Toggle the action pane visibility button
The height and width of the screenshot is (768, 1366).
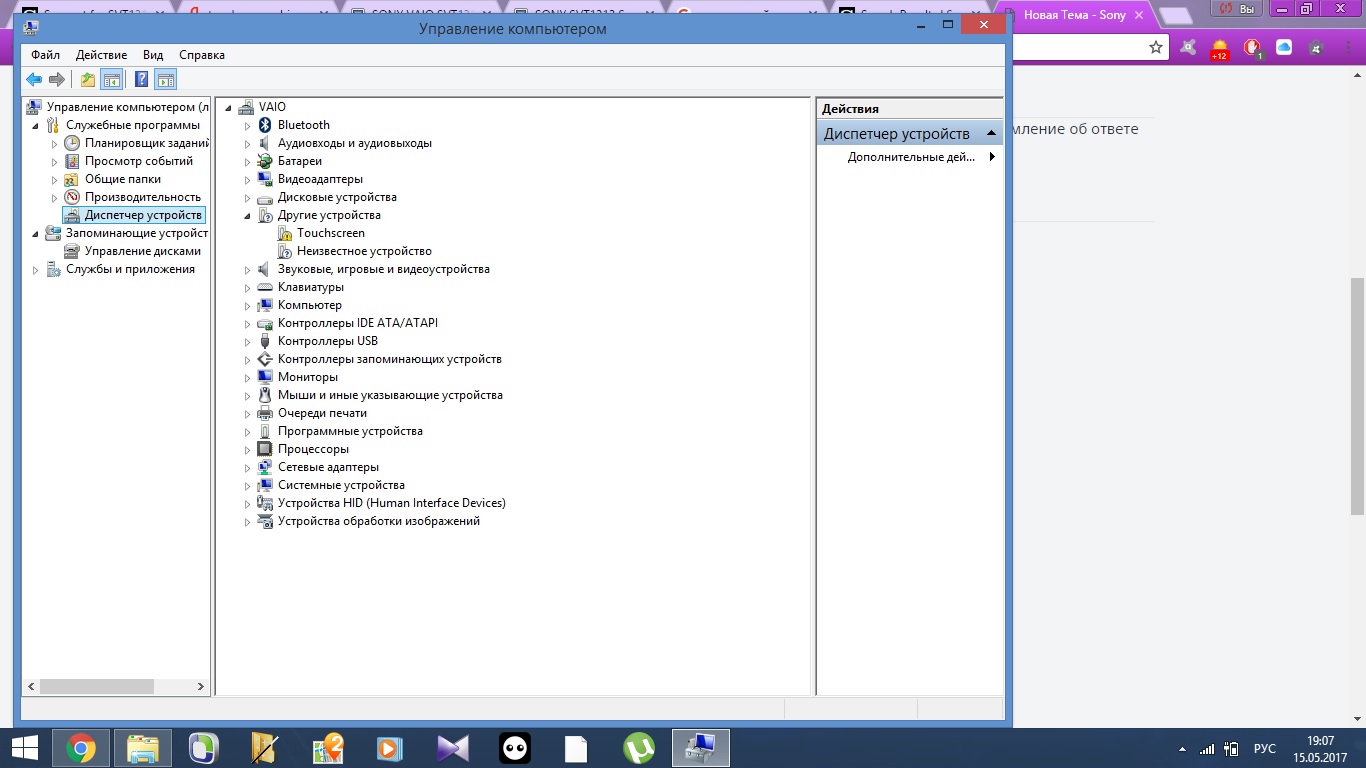pos(166,80)
